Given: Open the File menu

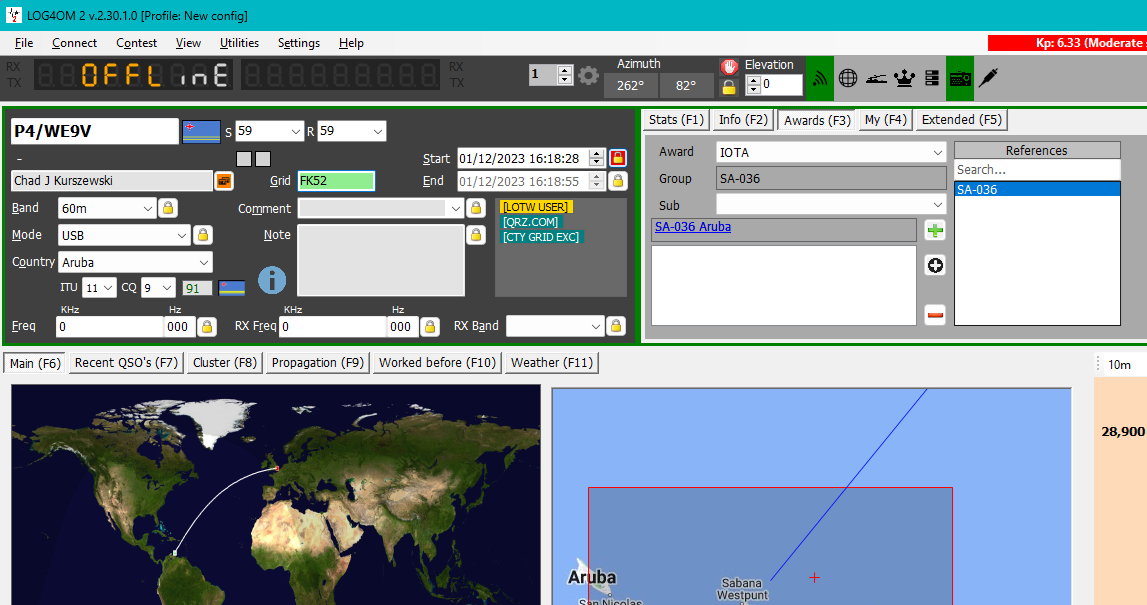Looking at the screenshot, I should 24,43.
